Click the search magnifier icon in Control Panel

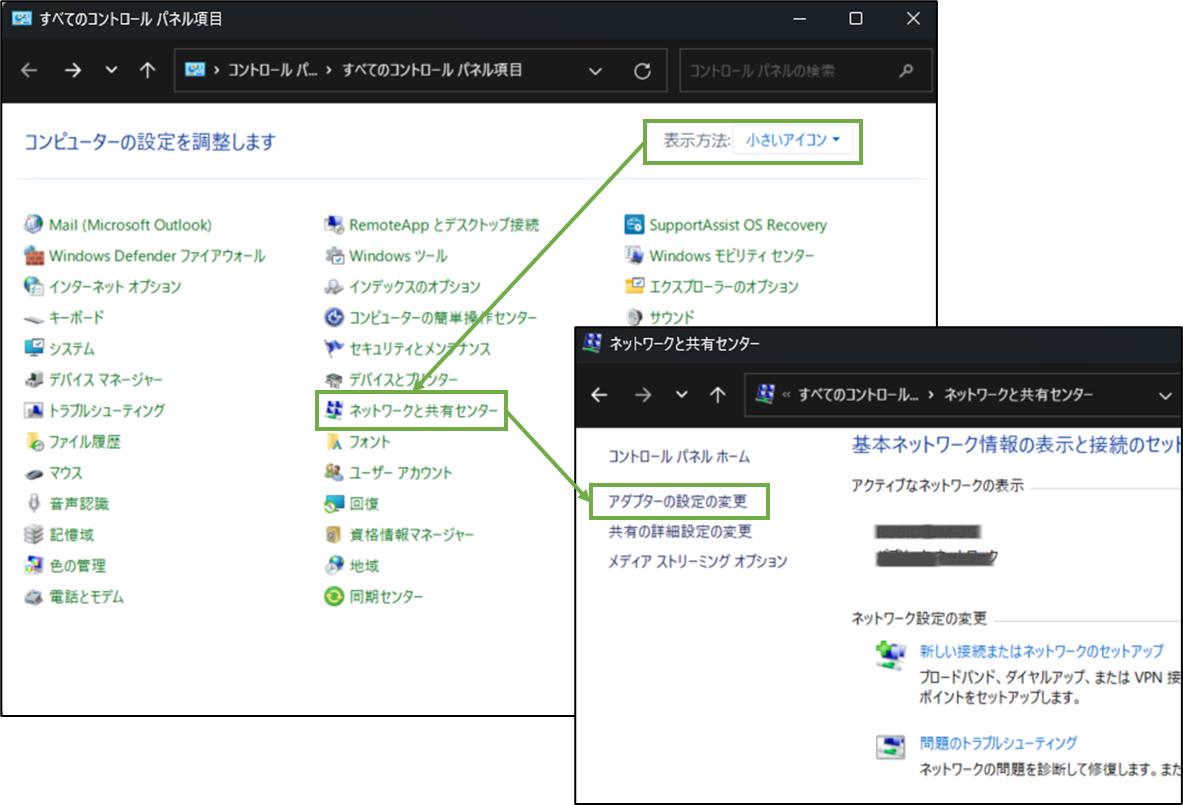(906, 71)
